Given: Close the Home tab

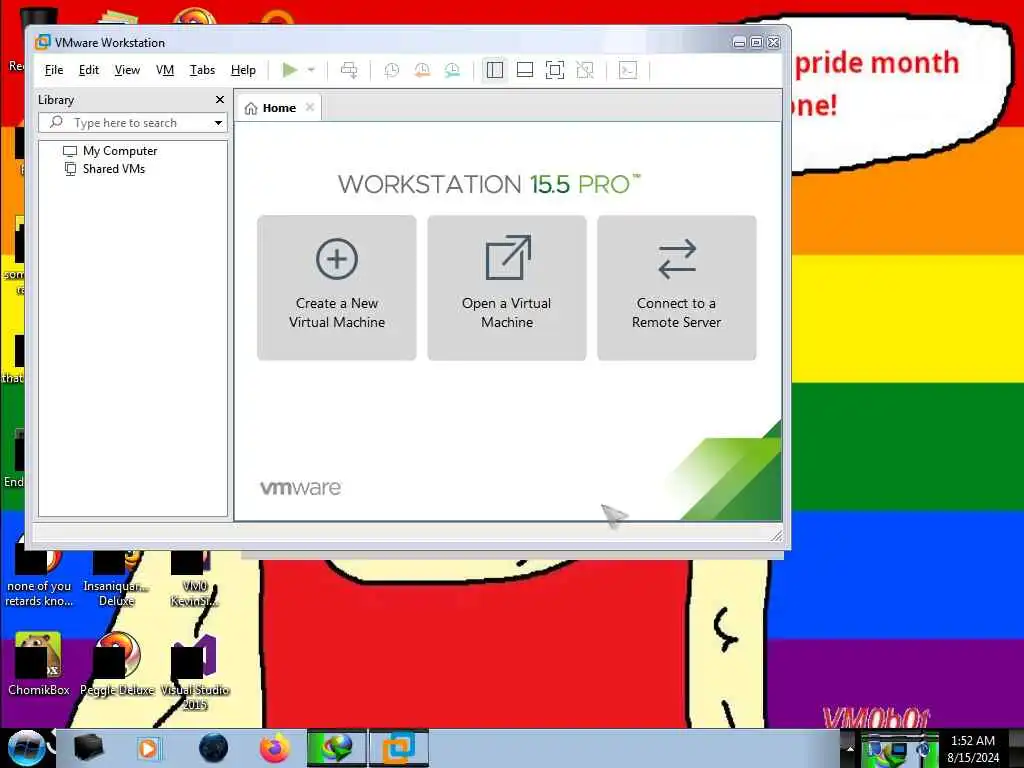Looking at the screenshot, I should point(310,107).
